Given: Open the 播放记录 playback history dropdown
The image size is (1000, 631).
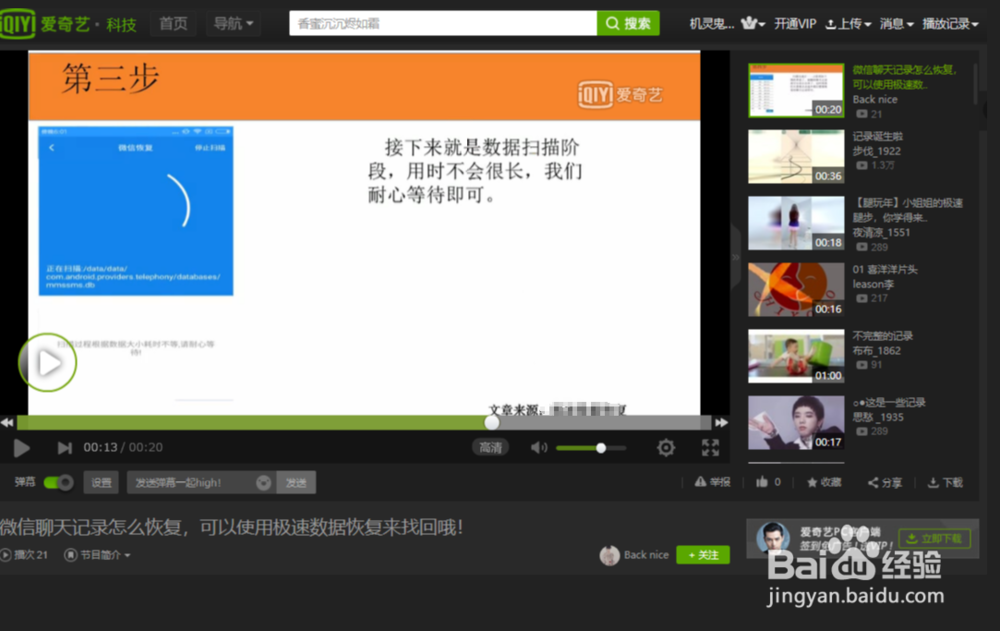Looking at the screenshot, I should click(947, 23).
